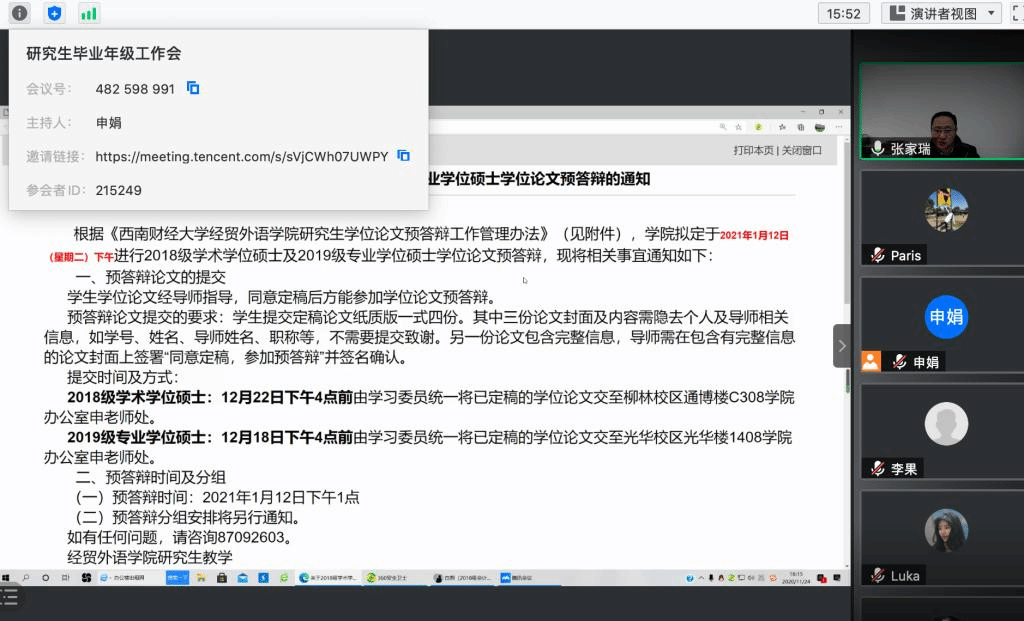Open the blue security shield icon
Image resolution: width=1024 pixels, height=621 pixels.
pyautogui.click(x=55, y=13)
